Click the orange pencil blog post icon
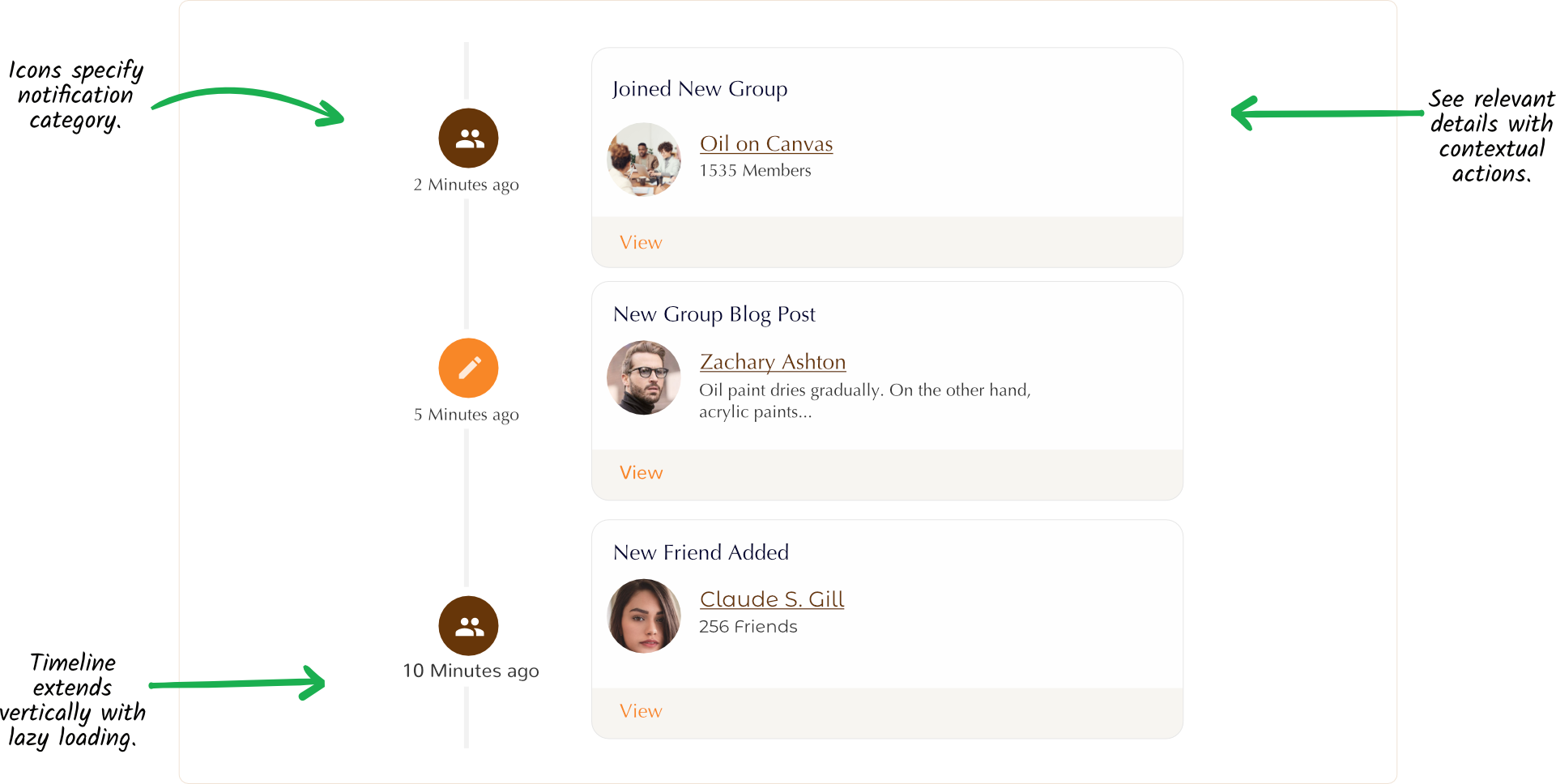Screen dimensions: 1556x784 [x=468, y=368]
